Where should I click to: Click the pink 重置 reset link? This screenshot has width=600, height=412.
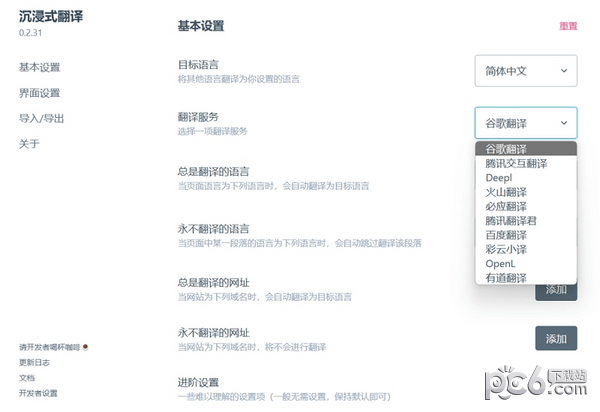pos(568,26)
